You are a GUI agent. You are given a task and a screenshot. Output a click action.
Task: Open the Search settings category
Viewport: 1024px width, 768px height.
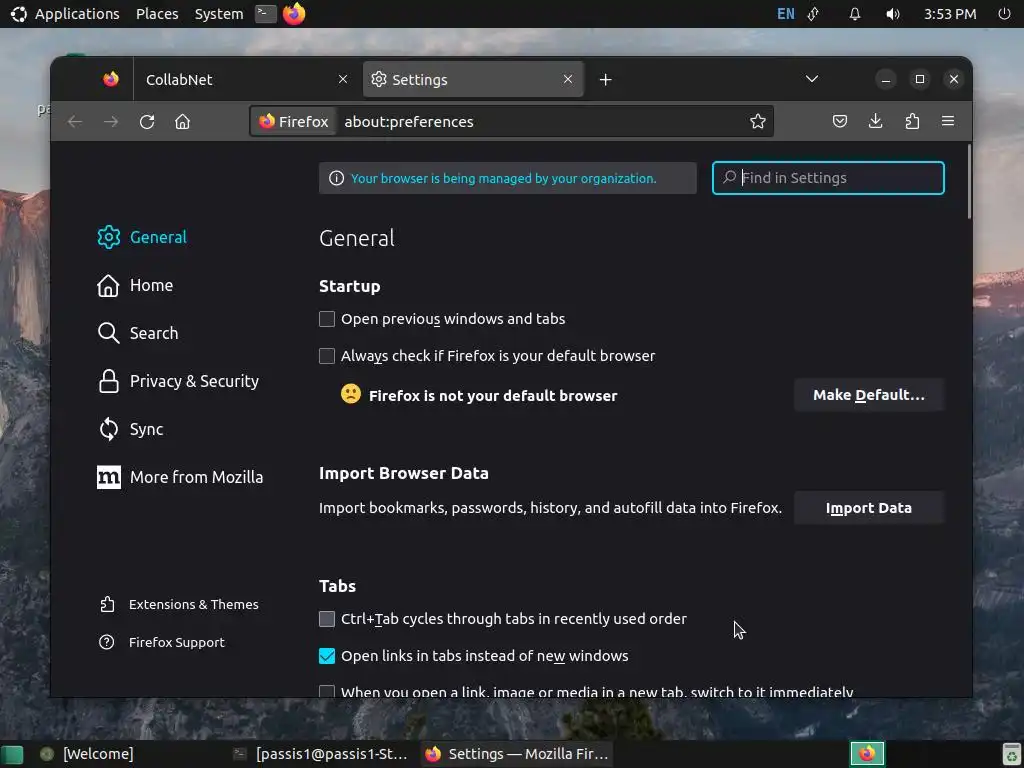coord(138,333)
